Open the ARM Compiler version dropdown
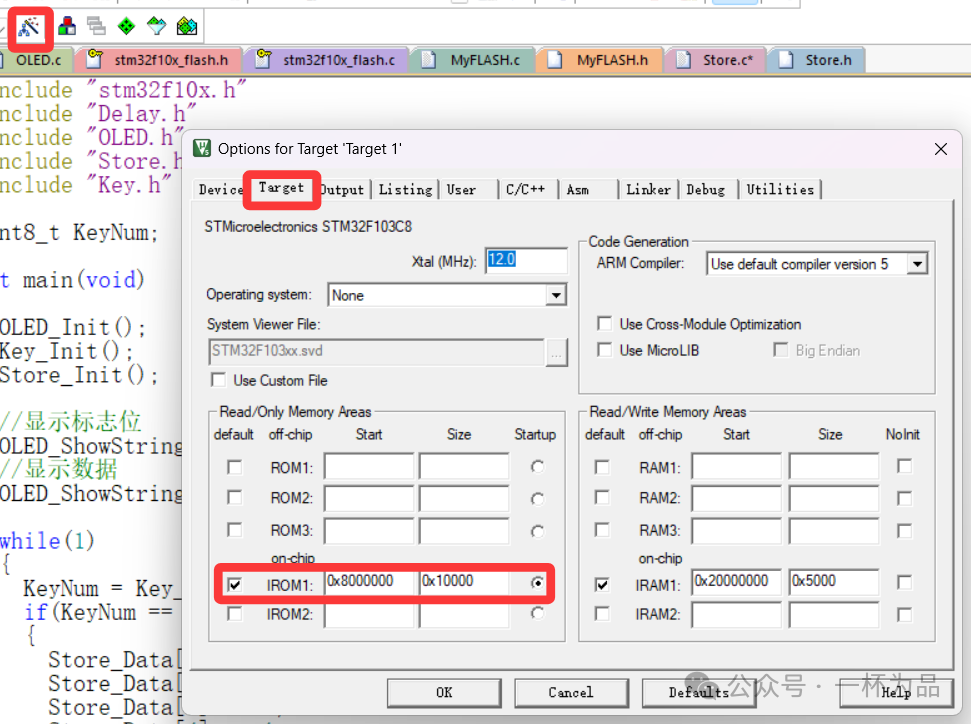 coord(917,263)
